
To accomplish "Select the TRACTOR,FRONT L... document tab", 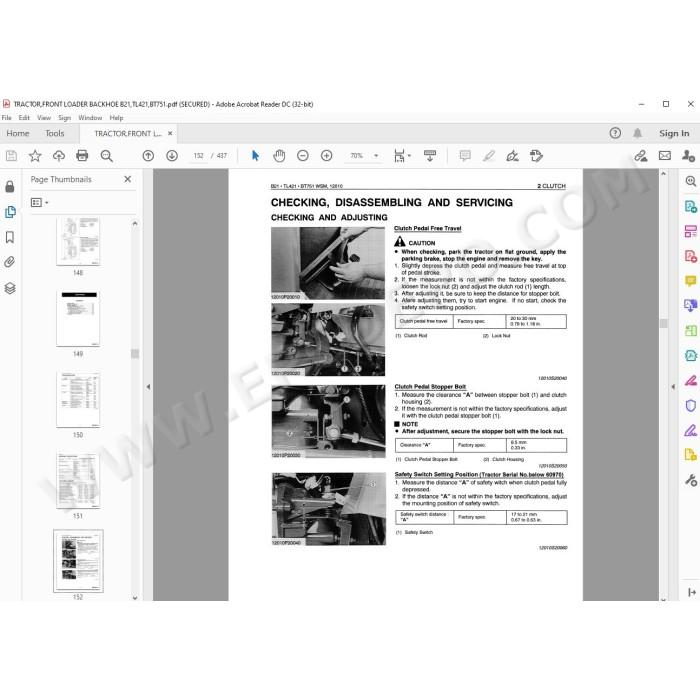I will point(128,133).
